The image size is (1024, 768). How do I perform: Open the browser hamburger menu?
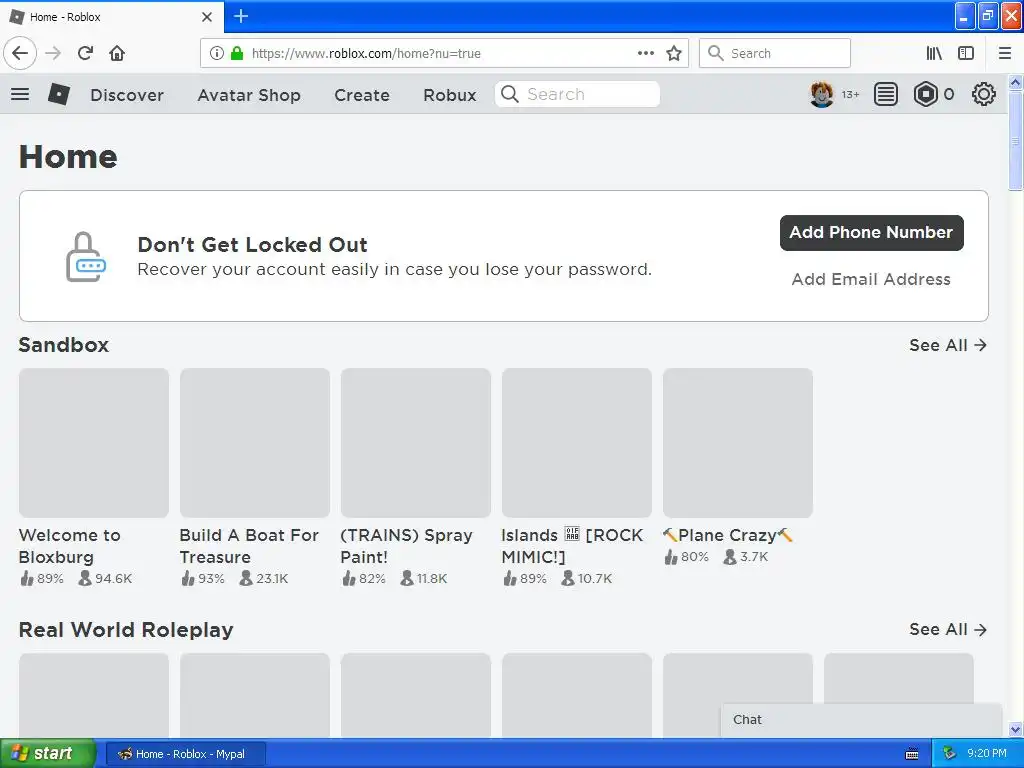coord(1004,54)
